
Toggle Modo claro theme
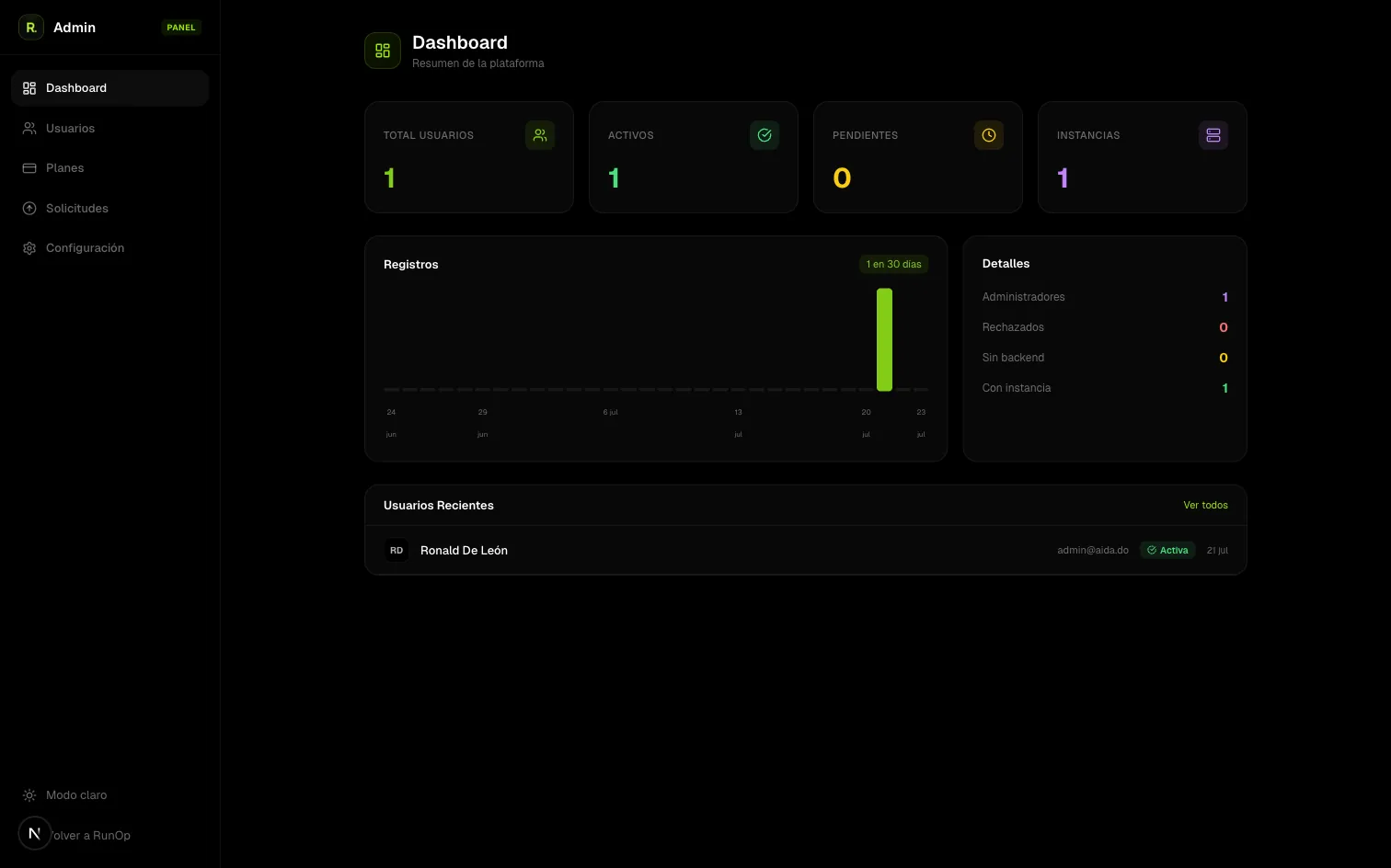(x=110, y=795)
